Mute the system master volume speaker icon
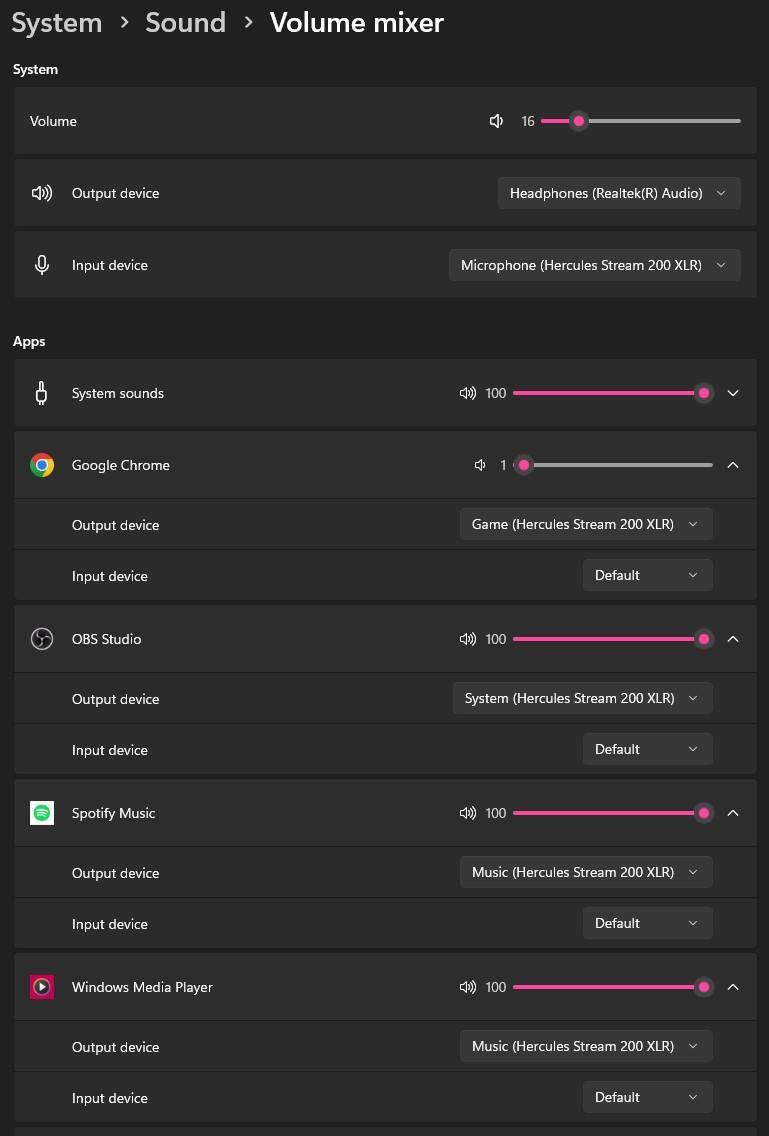The image size is (769, 1136). [x=496, y=121]
